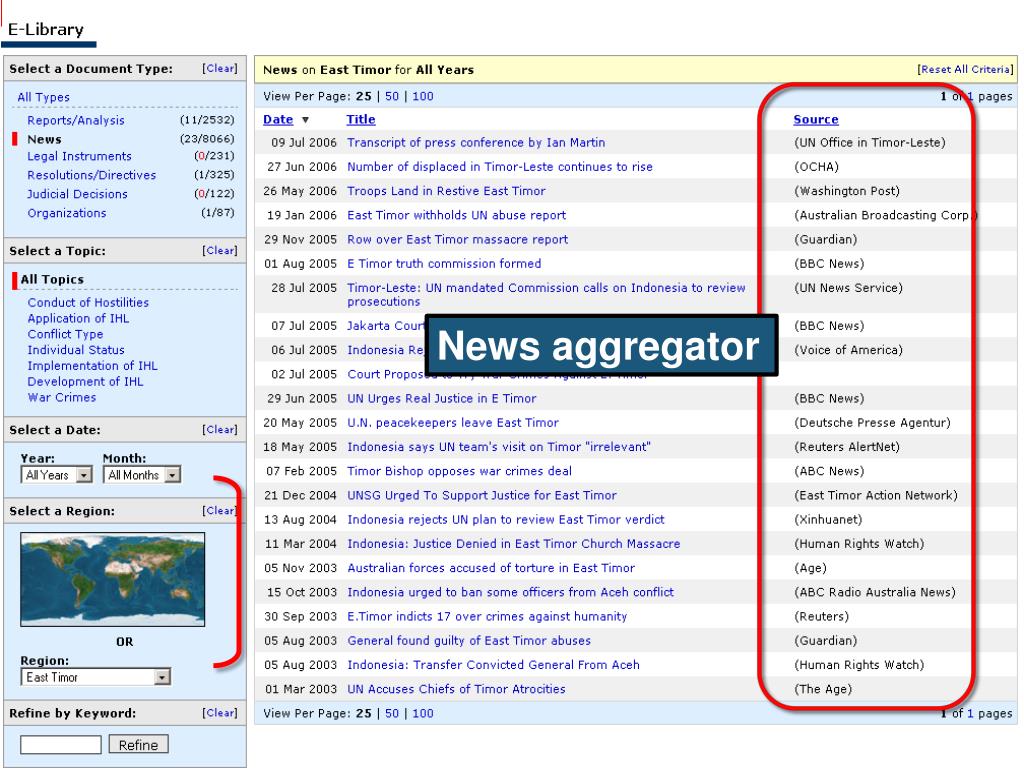Click into the keyword refine text field
1024x768 pixels.
click(60, 744)
